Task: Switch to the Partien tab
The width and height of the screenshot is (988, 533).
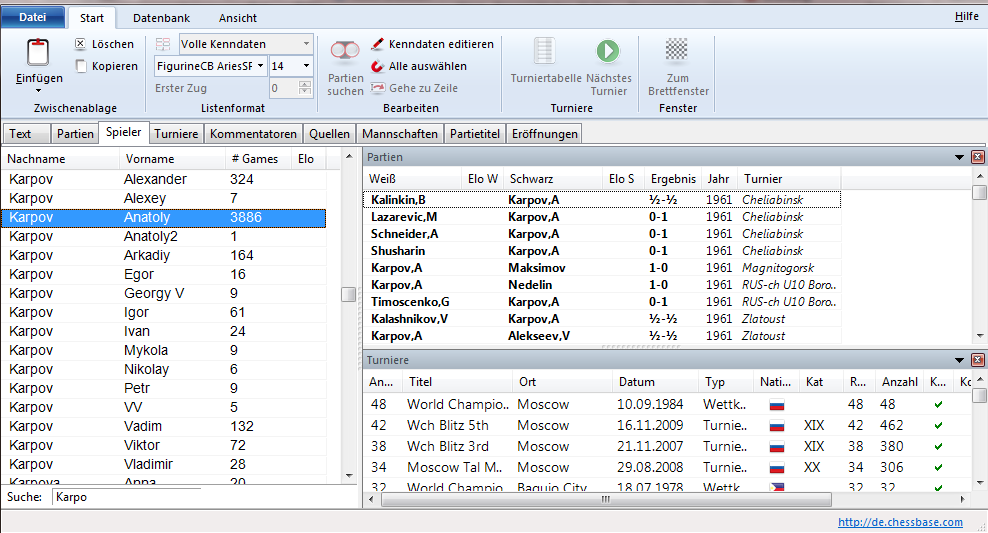Action: coord(75,134)
